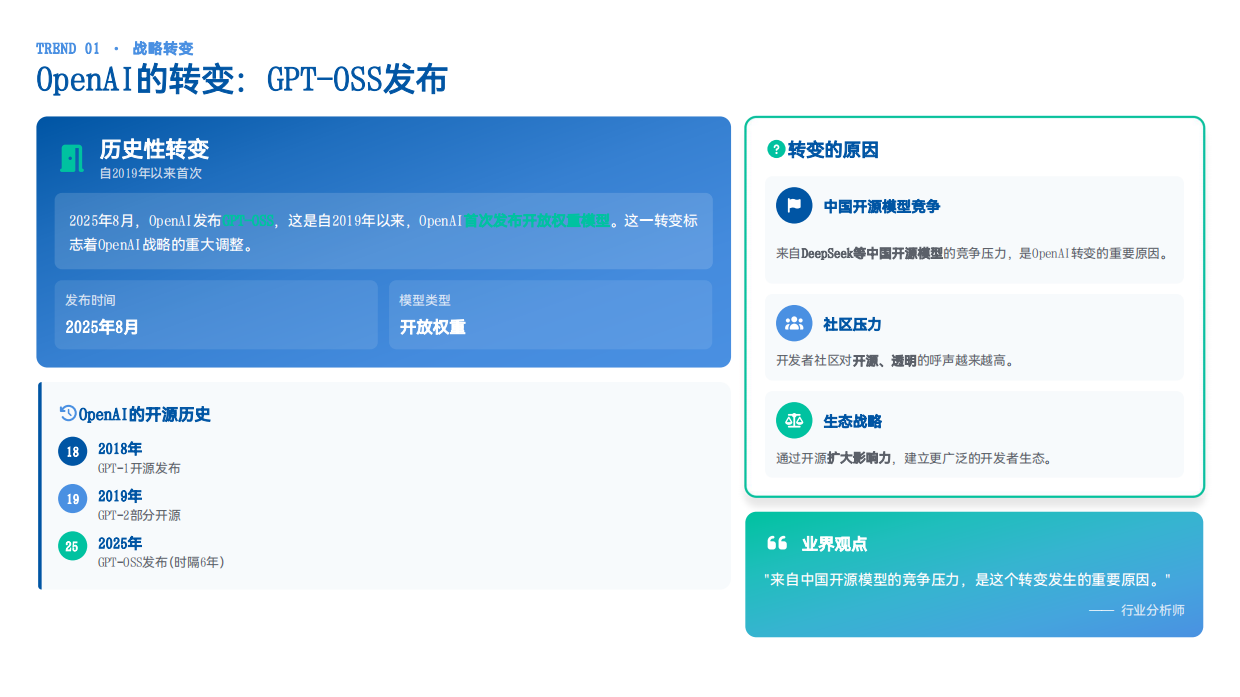Click the 25 marker for 2025年

(72, 545)
